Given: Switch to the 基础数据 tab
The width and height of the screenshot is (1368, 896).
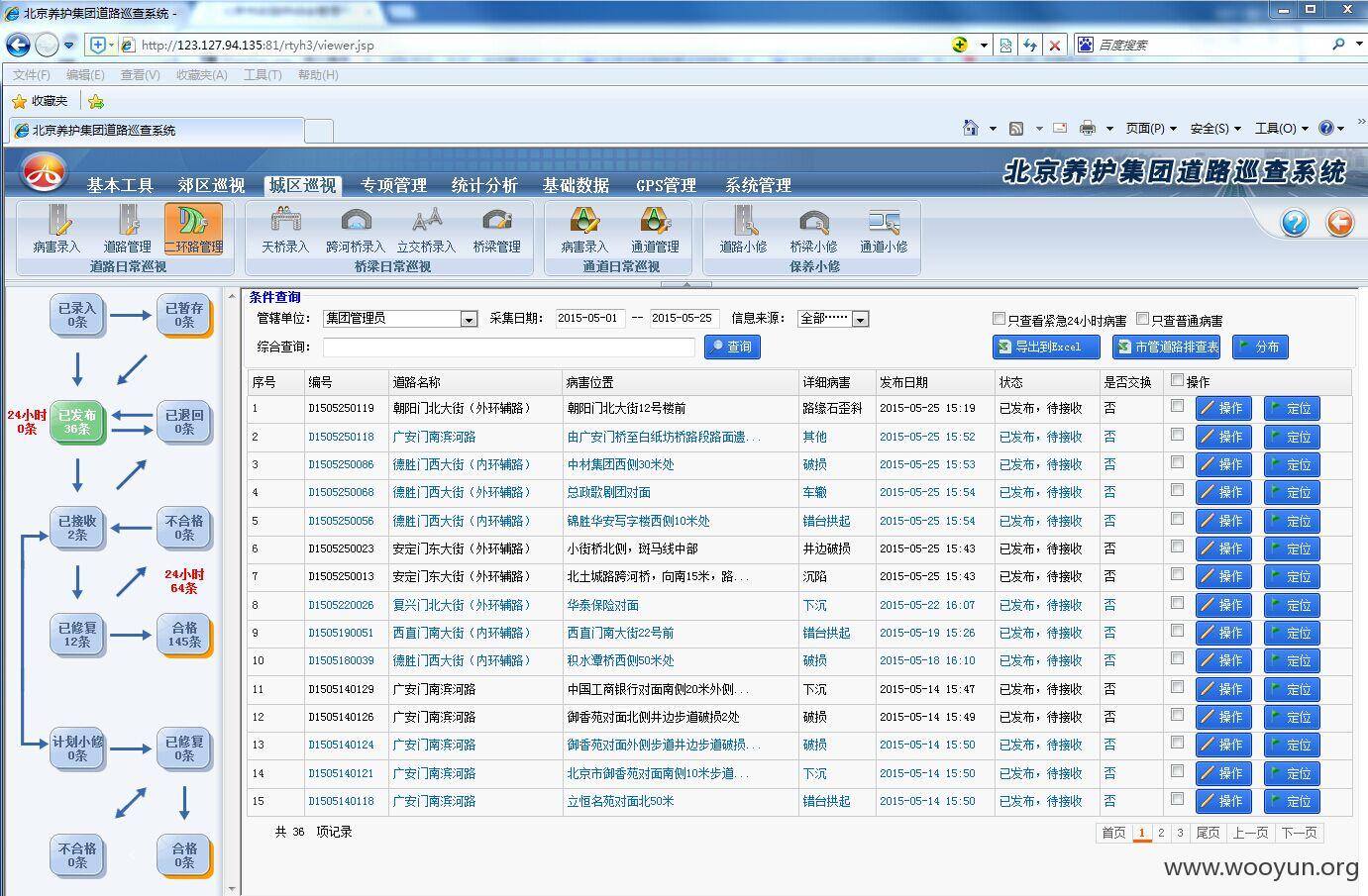Looking at the screenshot, I should pos(576,185).
